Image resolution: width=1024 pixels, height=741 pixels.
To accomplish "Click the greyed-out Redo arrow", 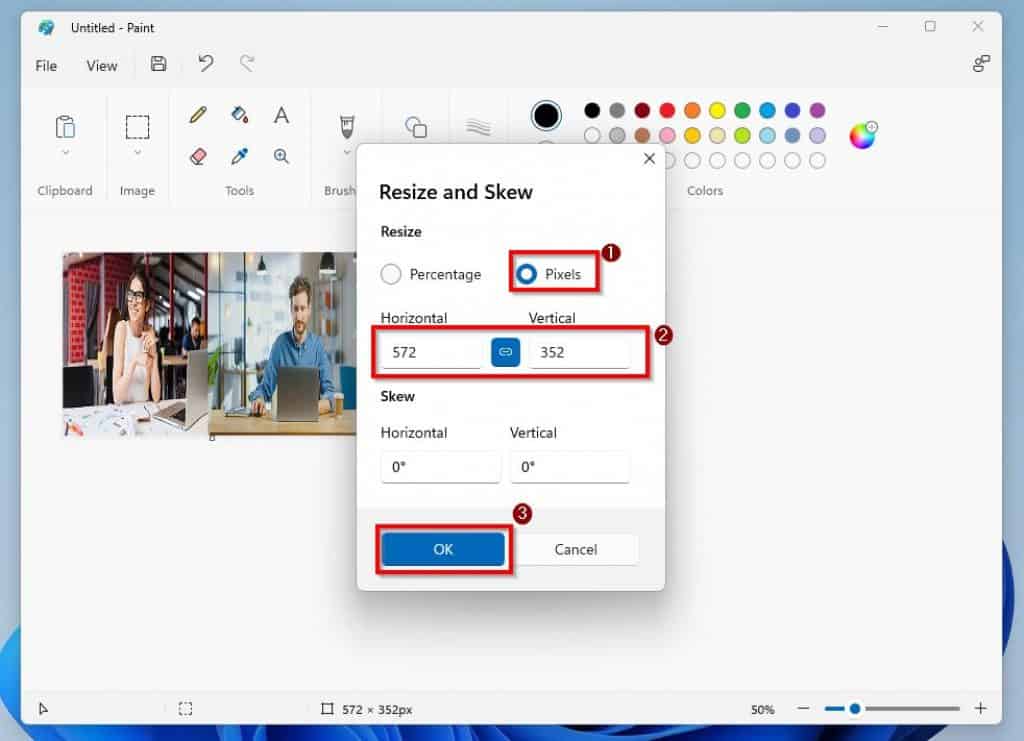I will click(247, 63).
